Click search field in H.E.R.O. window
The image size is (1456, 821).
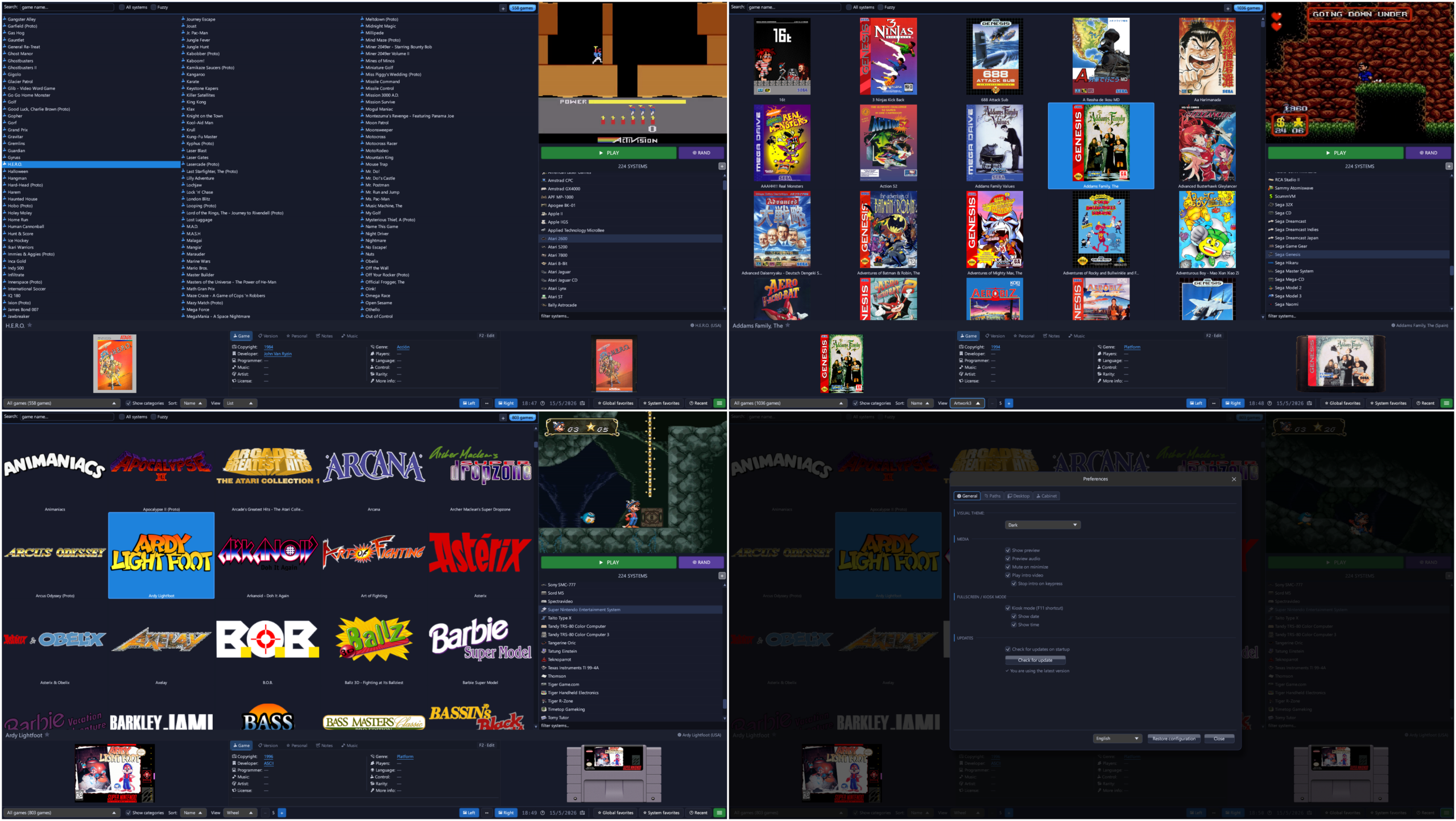(67, 7)
